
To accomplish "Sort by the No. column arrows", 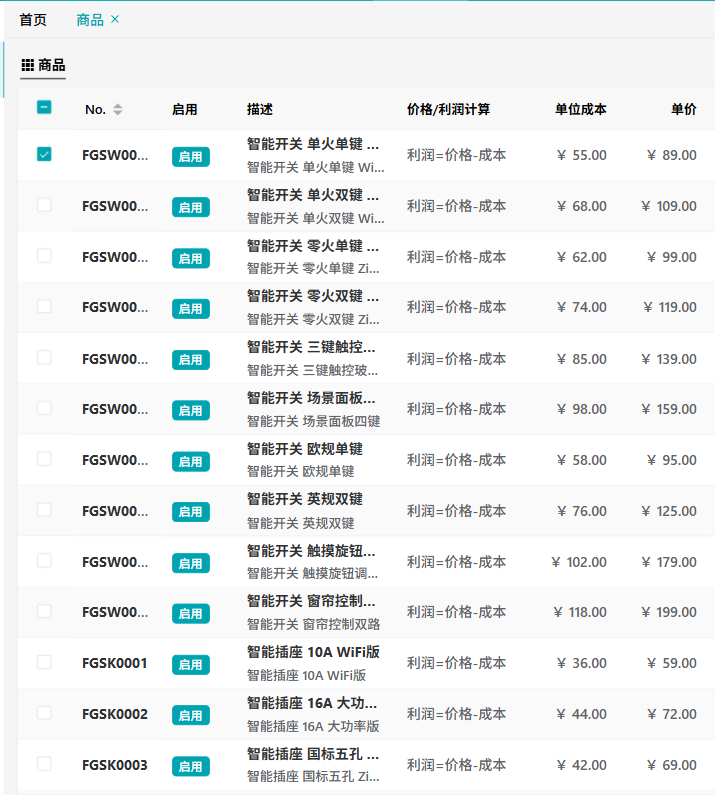I will [118, 109].
